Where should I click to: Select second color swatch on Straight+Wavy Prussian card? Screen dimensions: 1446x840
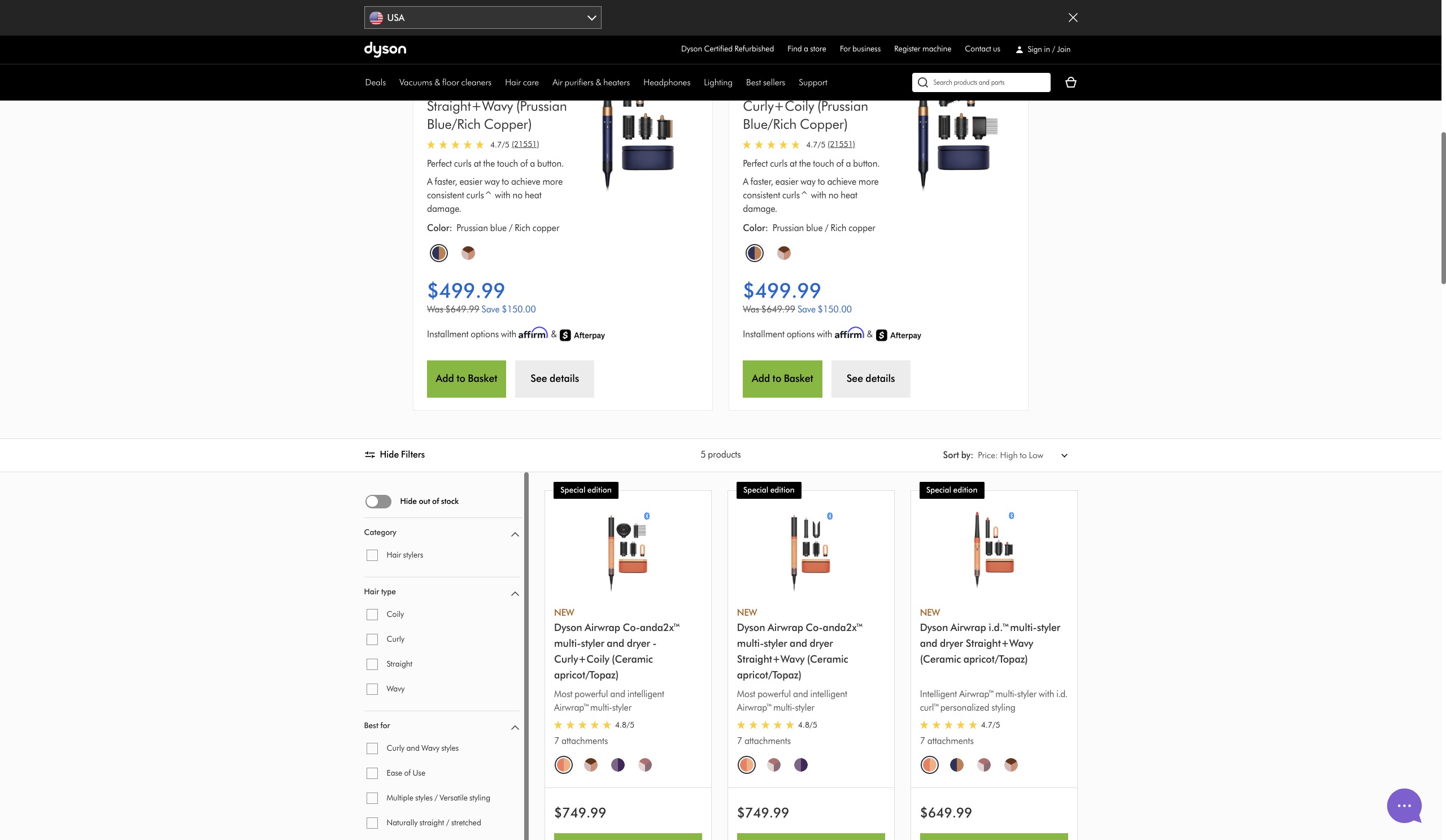[x=468, y=253]
